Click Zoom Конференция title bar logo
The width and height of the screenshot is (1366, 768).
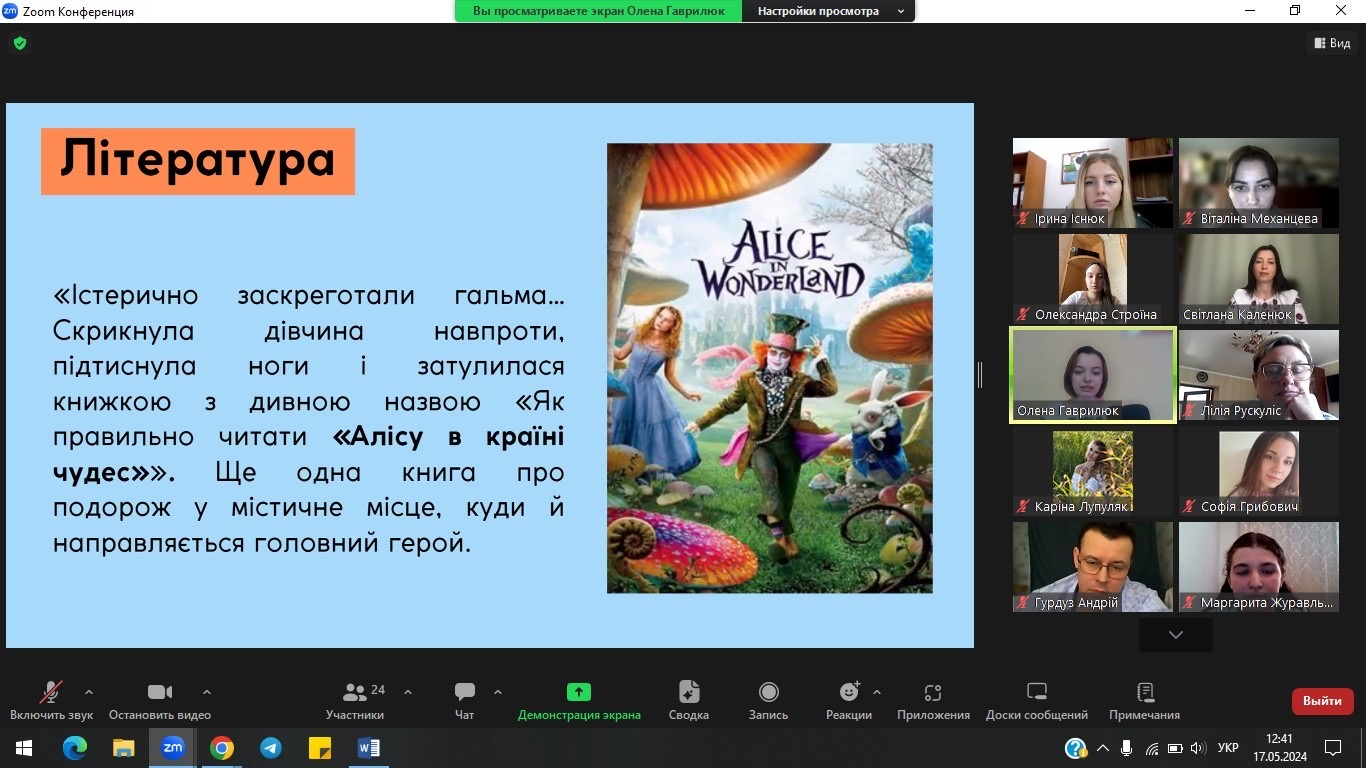(x=10, y=11)
